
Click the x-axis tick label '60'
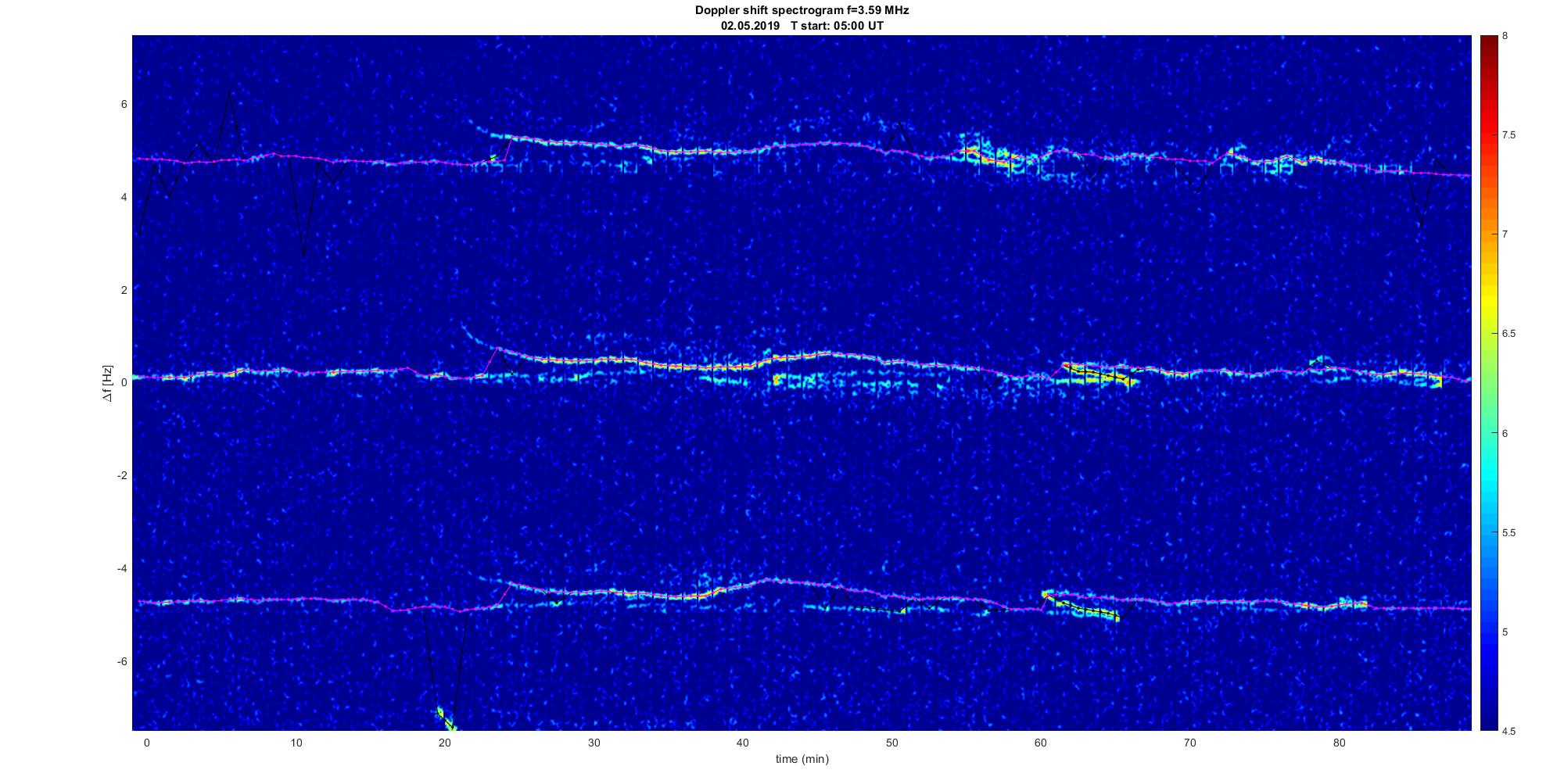click(1041, 743)
